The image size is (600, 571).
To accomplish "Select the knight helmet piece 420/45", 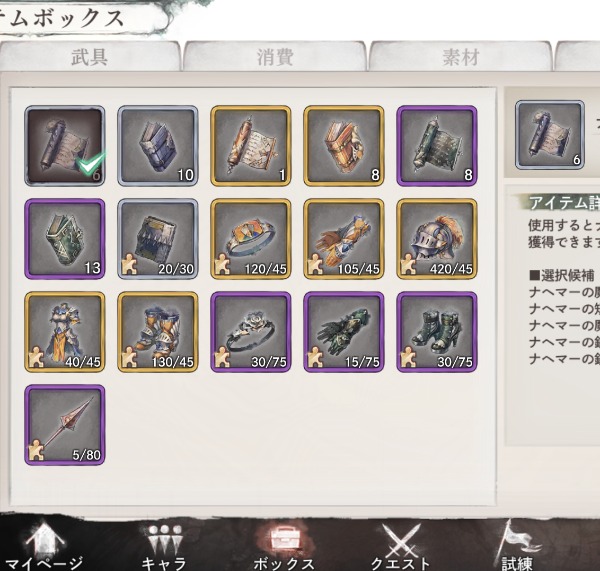I will (437, 239).
